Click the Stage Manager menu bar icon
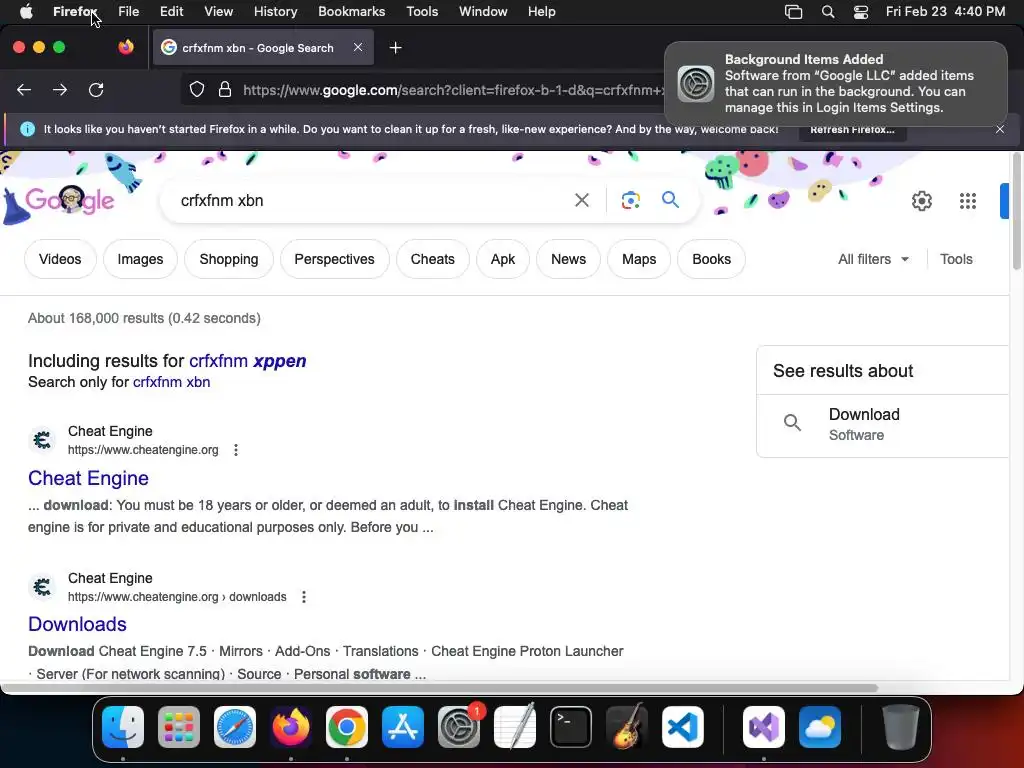The width and height of the screenshot is (1024, 768). (x=793, y=12)
